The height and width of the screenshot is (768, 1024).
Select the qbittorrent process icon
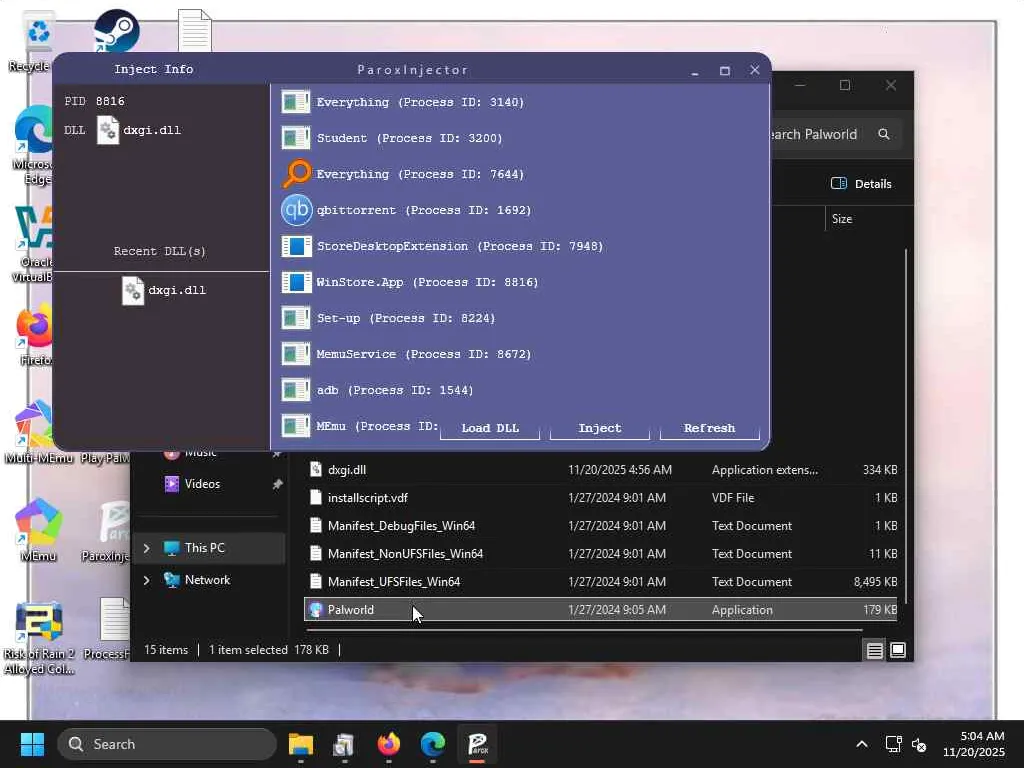296,210
